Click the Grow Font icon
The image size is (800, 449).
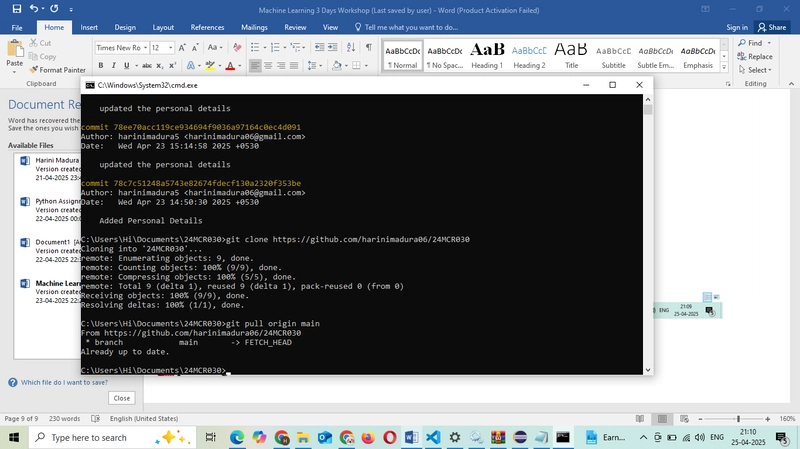pos(182,47)
